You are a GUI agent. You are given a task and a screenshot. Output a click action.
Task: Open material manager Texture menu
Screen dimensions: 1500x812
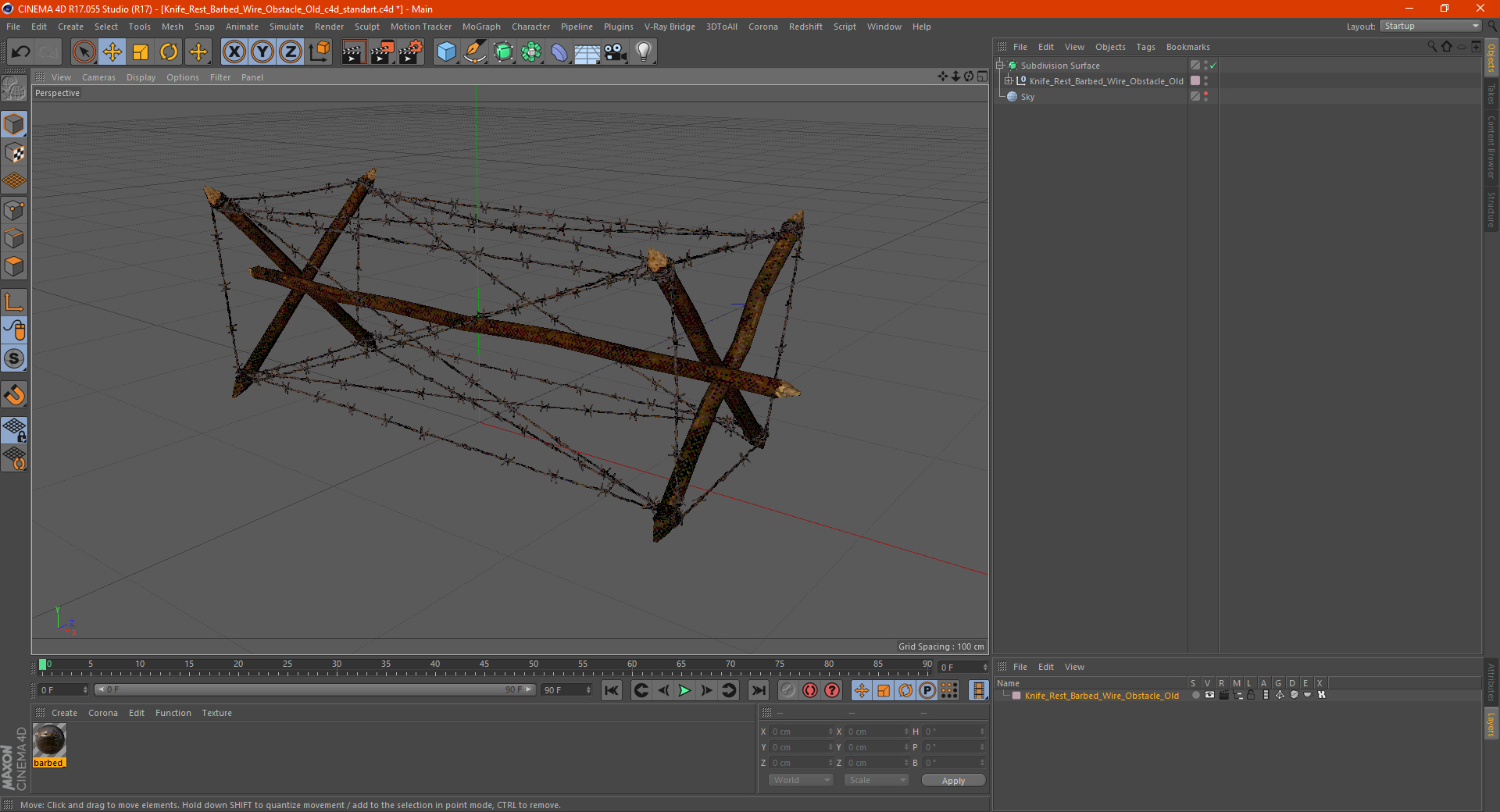coord(216,713)
